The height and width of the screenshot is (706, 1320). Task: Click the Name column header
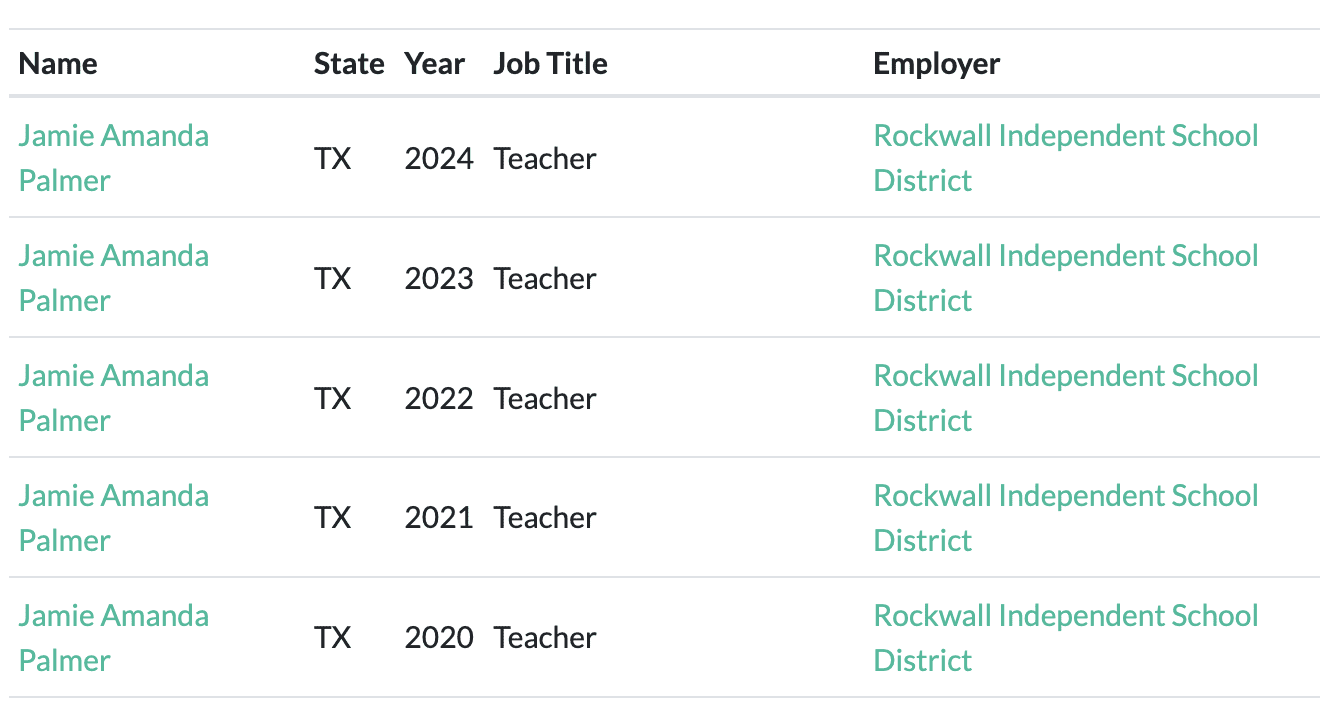coord(58,64)
